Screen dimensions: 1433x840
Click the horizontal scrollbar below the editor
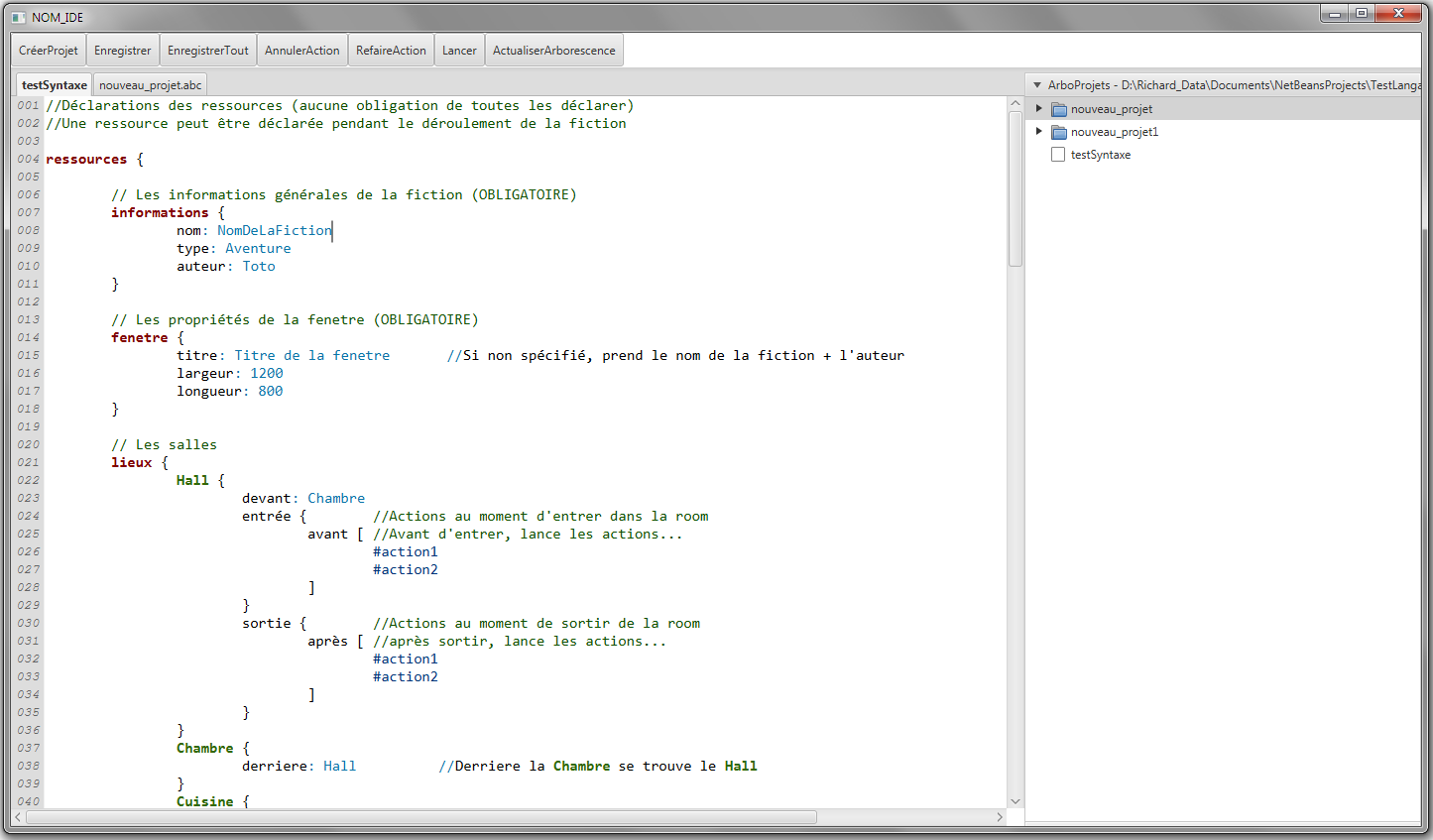point(417,816)
